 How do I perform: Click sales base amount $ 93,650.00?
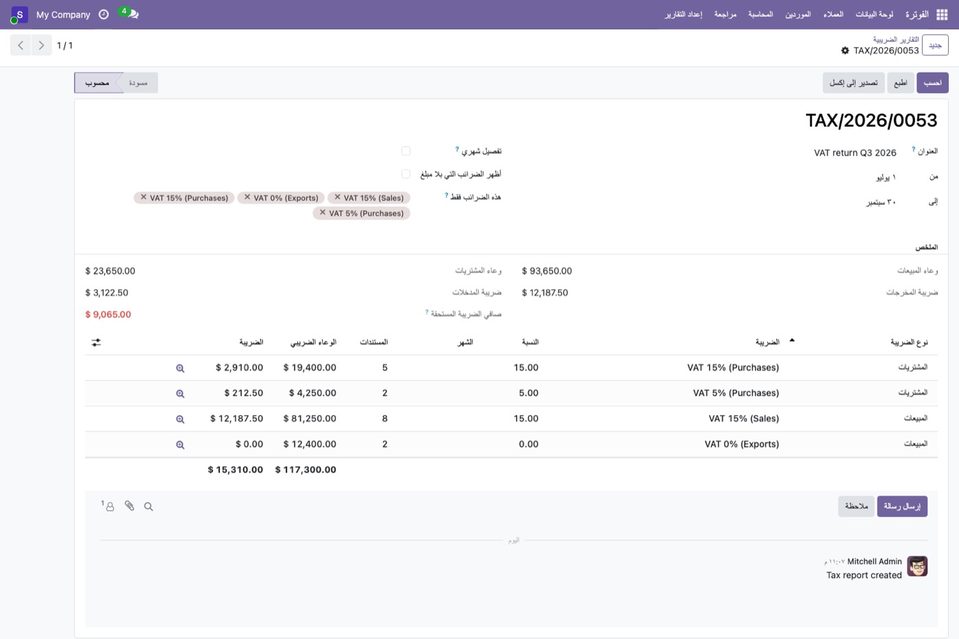(547, 271)
